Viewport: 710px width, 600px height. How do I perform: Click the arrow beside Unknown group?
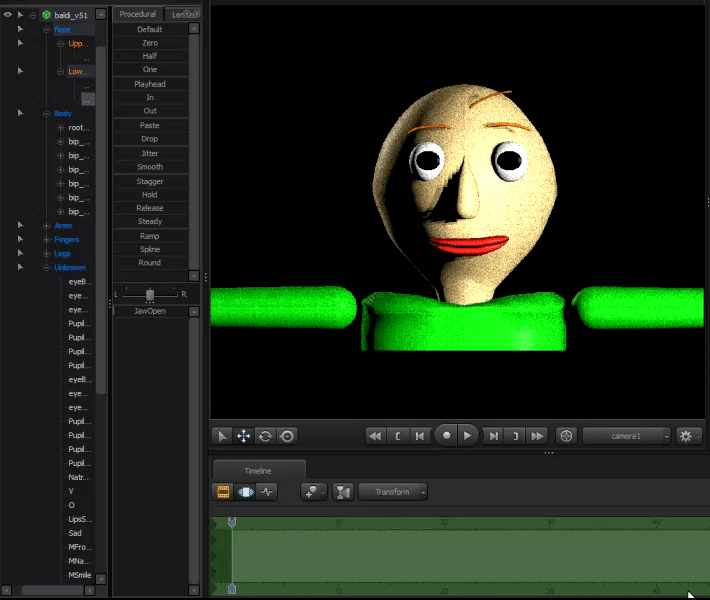[20, 267]
